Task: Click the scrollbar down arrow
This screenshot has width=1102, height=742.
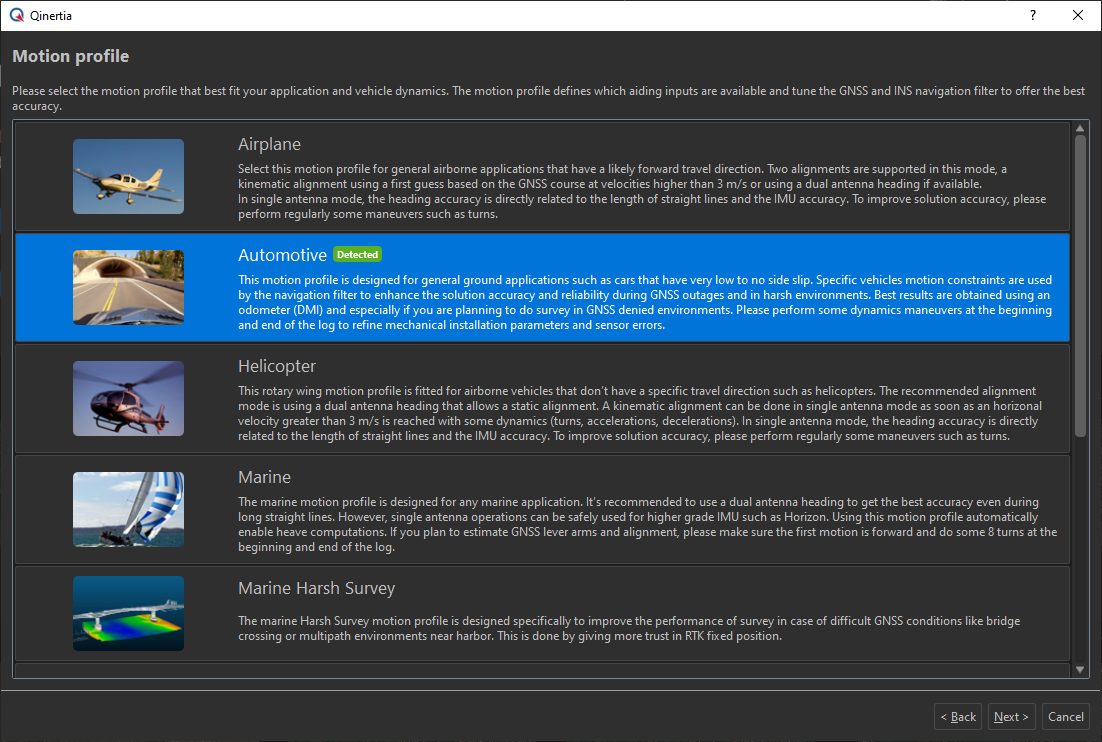Action: tap(1080, 669)
